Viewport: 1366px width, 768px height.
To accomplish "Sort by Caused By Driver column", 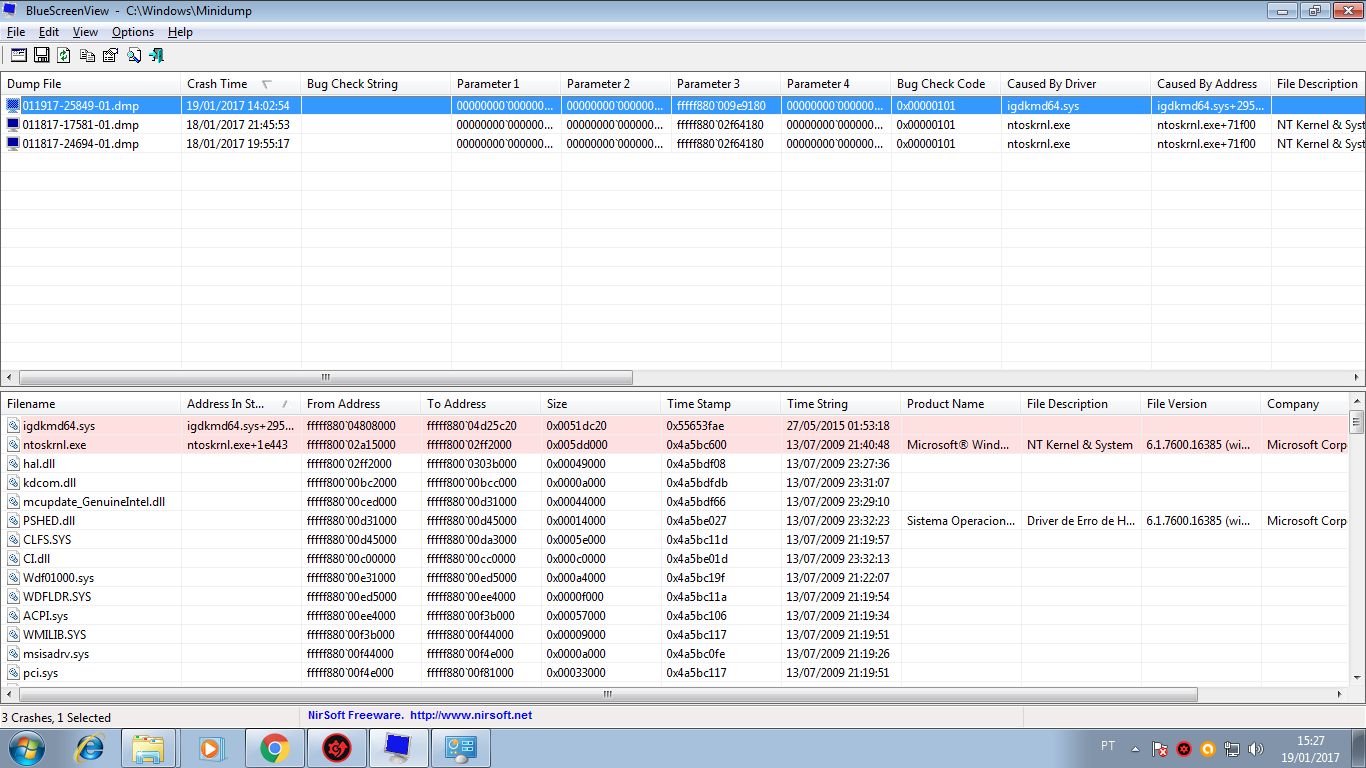I will pos(1076,84).
